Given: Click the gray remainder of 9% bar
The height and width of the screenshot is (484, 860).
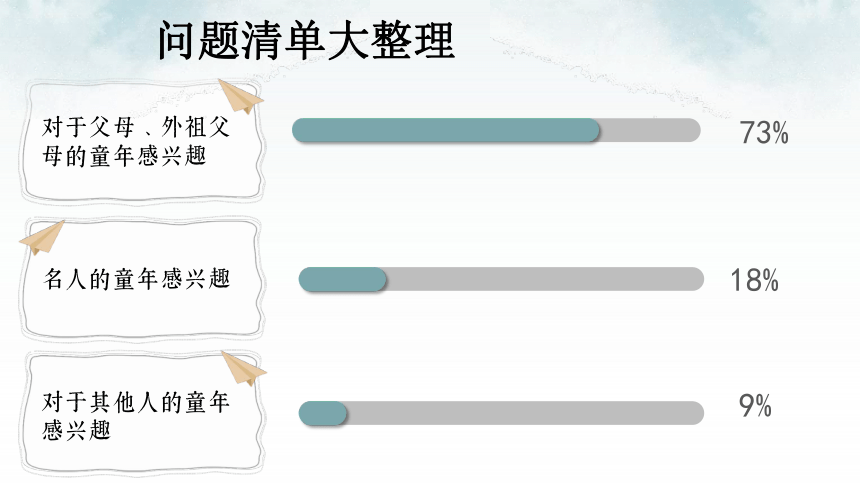Looking at the screenshot, I should point(525,413).
